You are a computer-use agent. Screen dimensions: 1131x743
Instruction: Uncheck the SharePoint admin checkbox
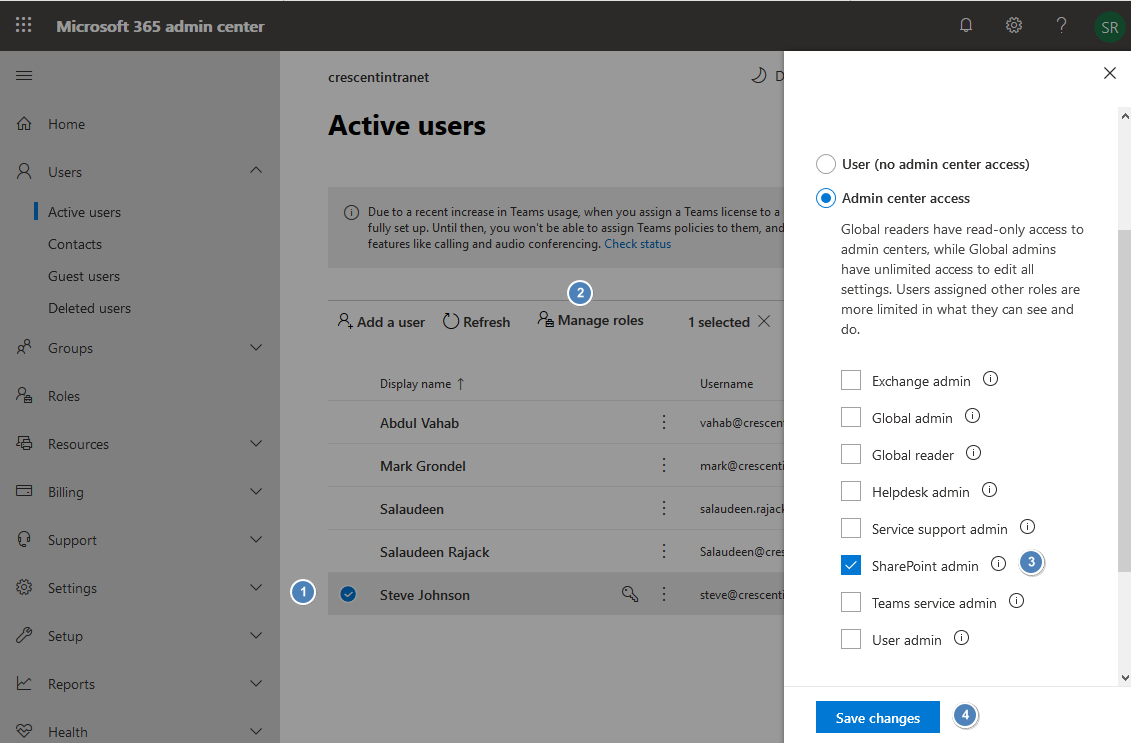(x=851, y=565)
